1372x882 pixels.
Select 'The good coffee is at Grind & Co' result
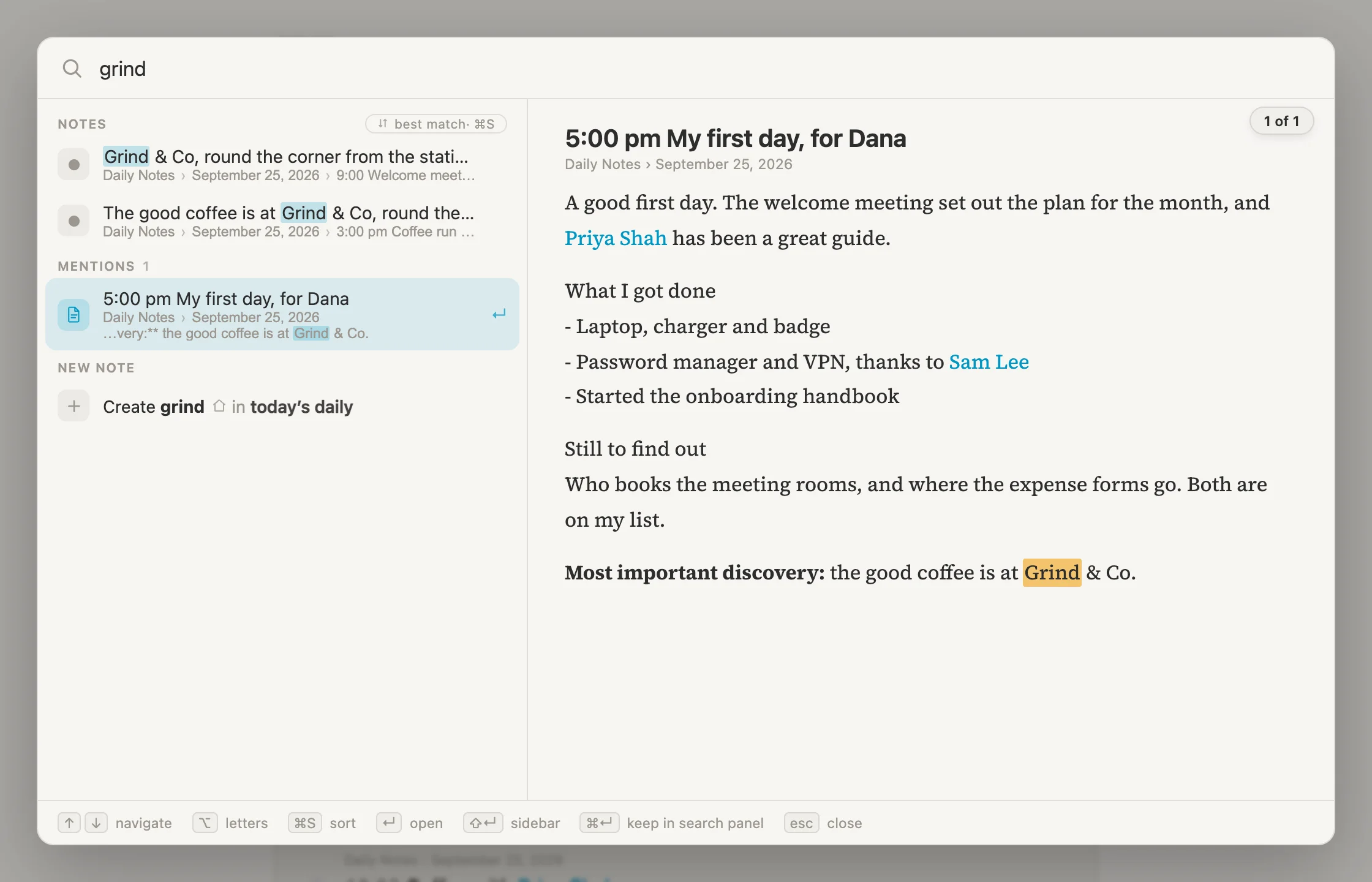point(282,221)
